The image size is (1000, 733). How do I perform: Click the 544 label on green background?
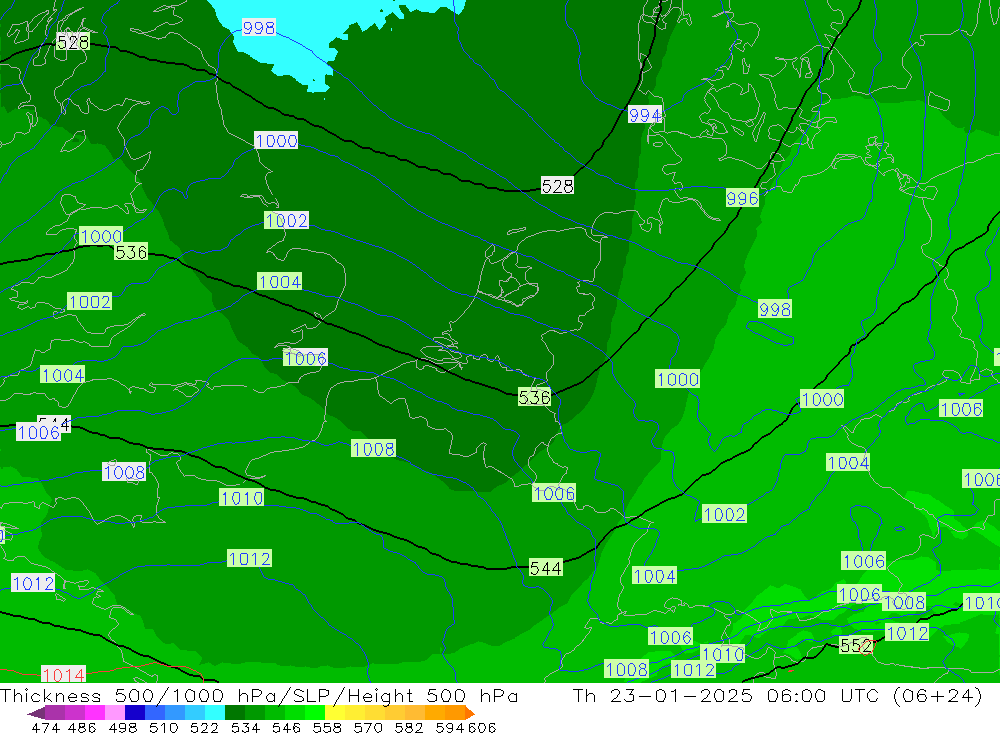click(545, 567)
